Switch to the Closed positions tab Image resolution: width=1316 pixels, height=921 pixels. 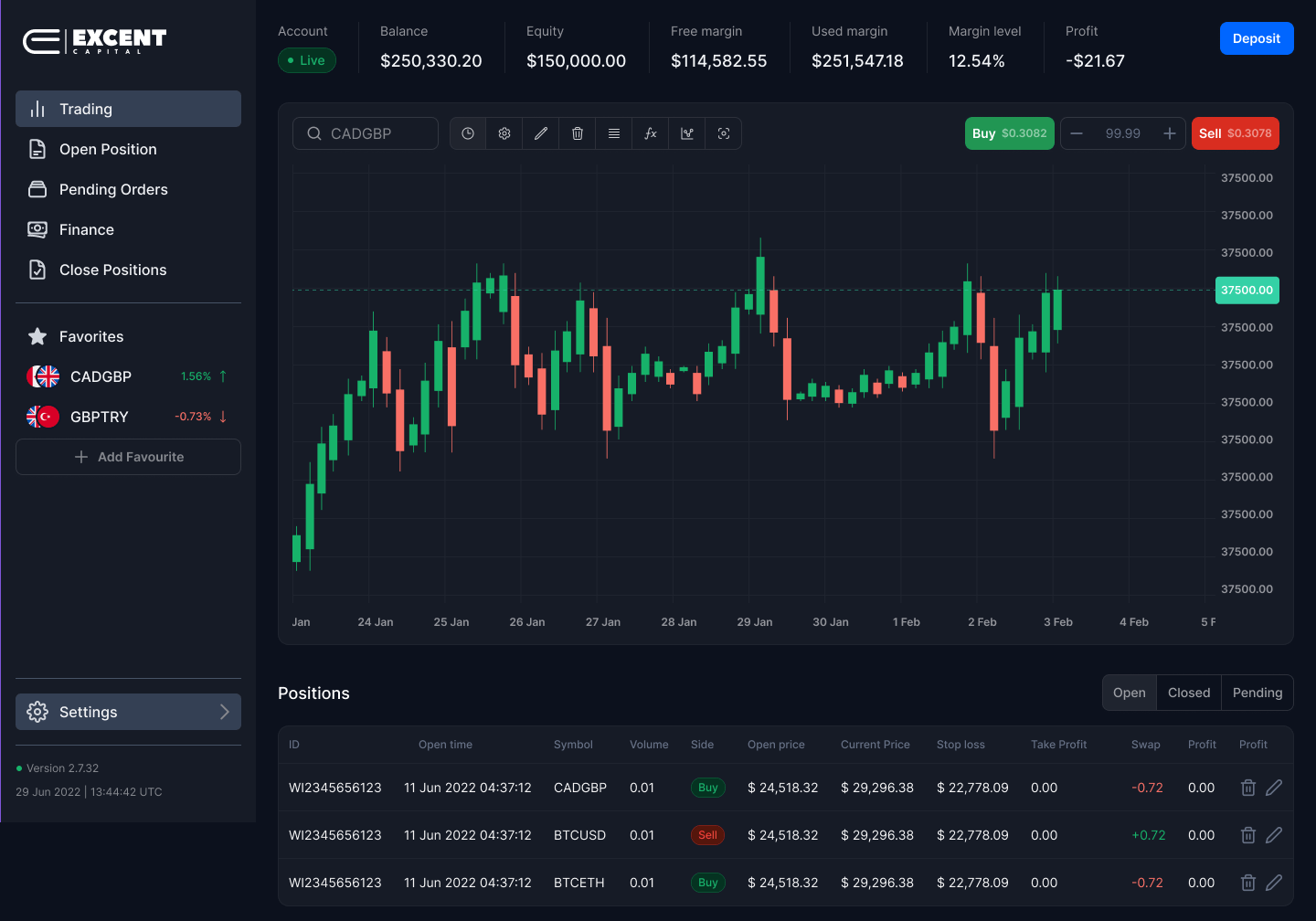[x=1188, y=692]
